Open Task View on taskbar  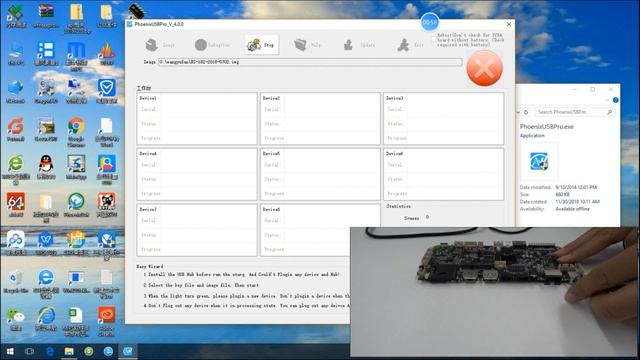(29, 351)
